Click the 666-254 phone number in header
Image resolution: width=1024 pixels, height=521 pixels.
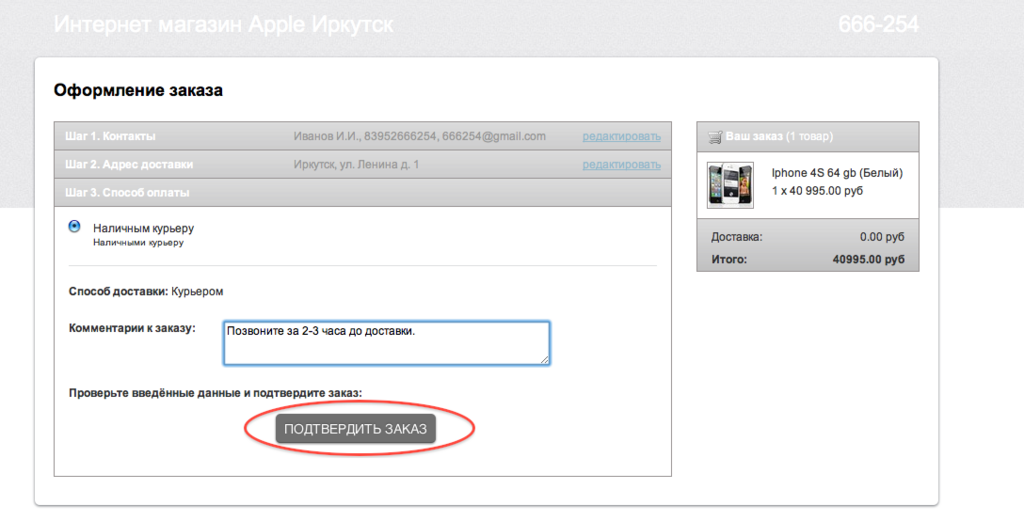coord(878,25)
